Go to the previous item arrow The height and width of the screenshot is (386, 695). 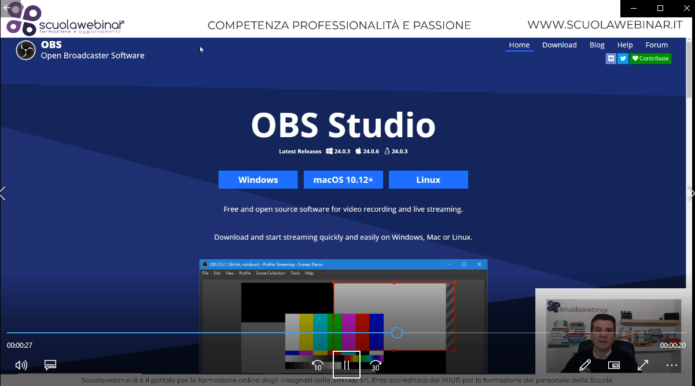3,193
